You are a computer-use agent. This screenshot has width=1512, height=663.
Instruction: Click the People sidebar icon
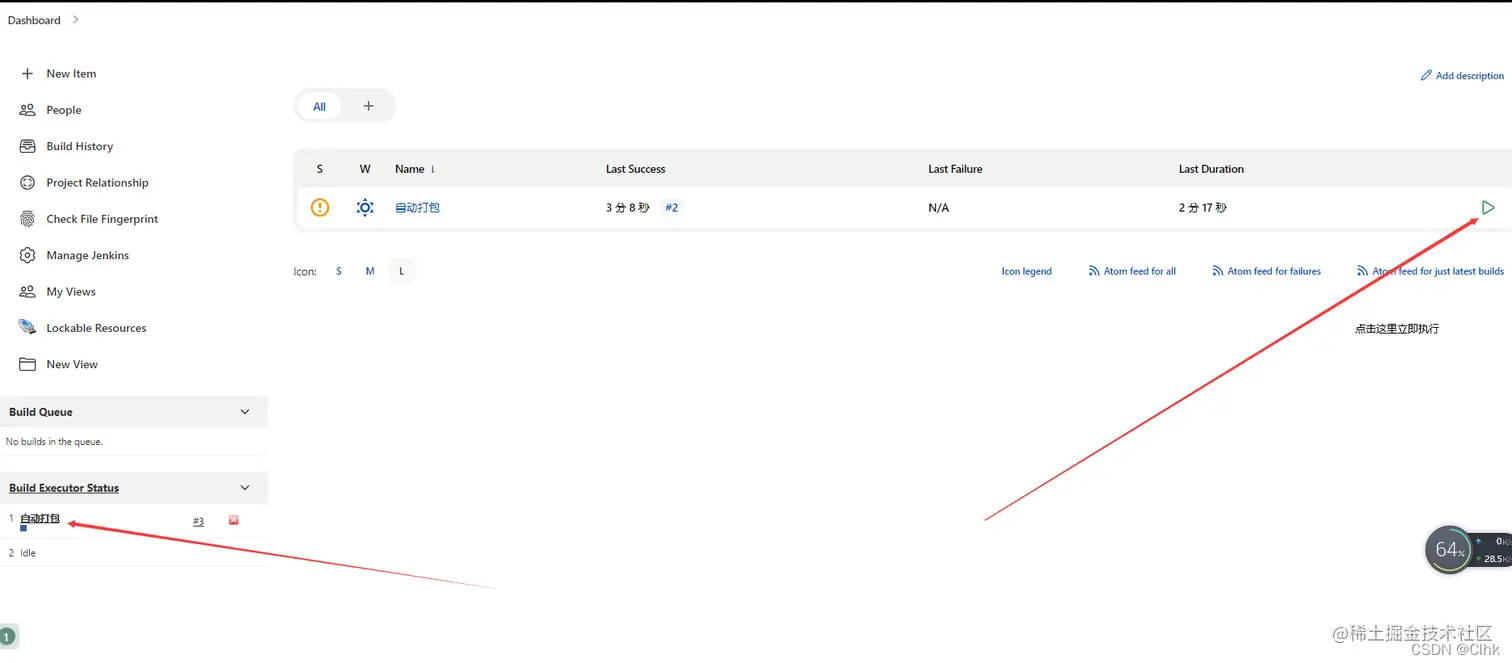point(27,110)
